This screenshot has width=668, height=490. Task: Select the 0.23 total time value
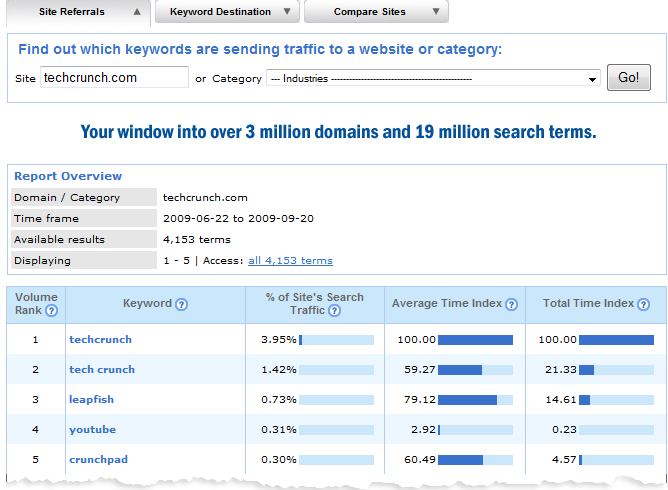point(564,429)
